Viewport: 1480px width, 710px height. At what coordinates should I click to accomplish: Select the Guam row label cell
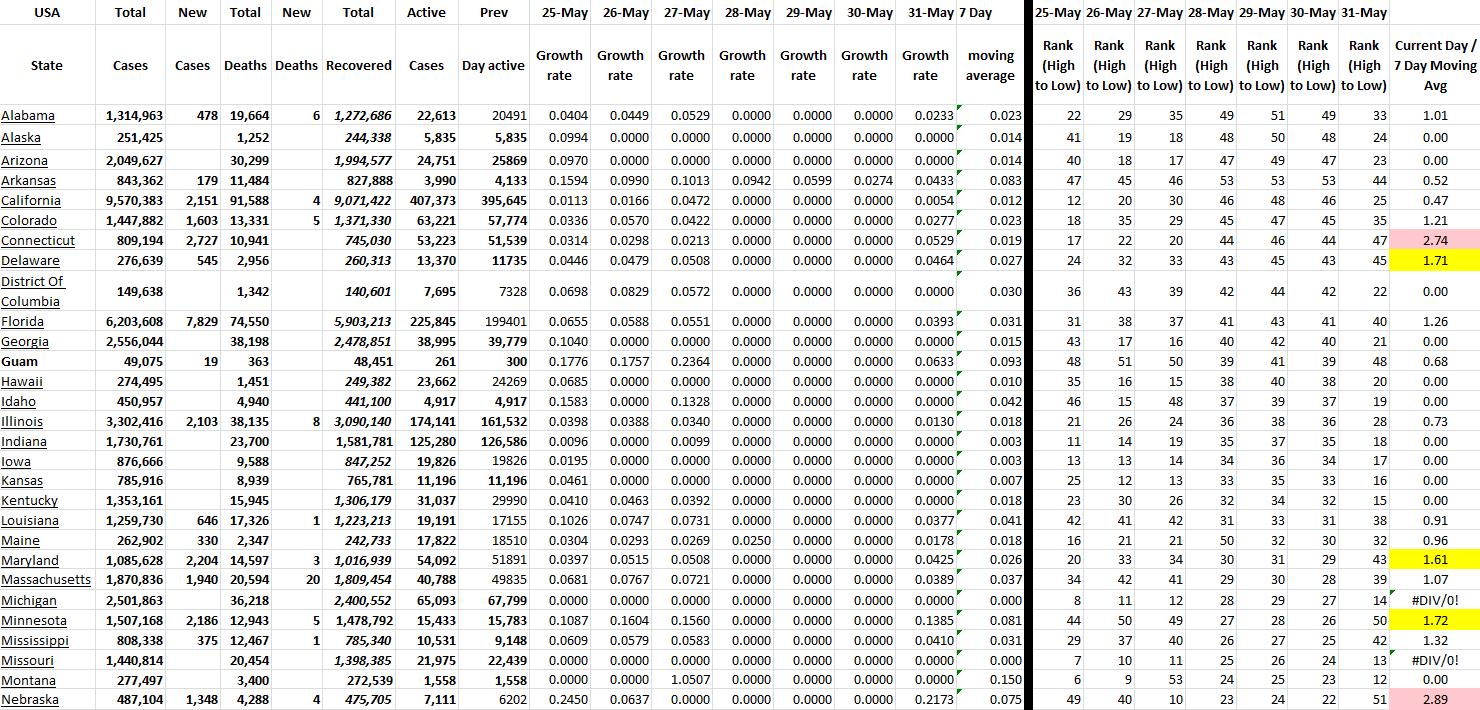click(20, 361)
